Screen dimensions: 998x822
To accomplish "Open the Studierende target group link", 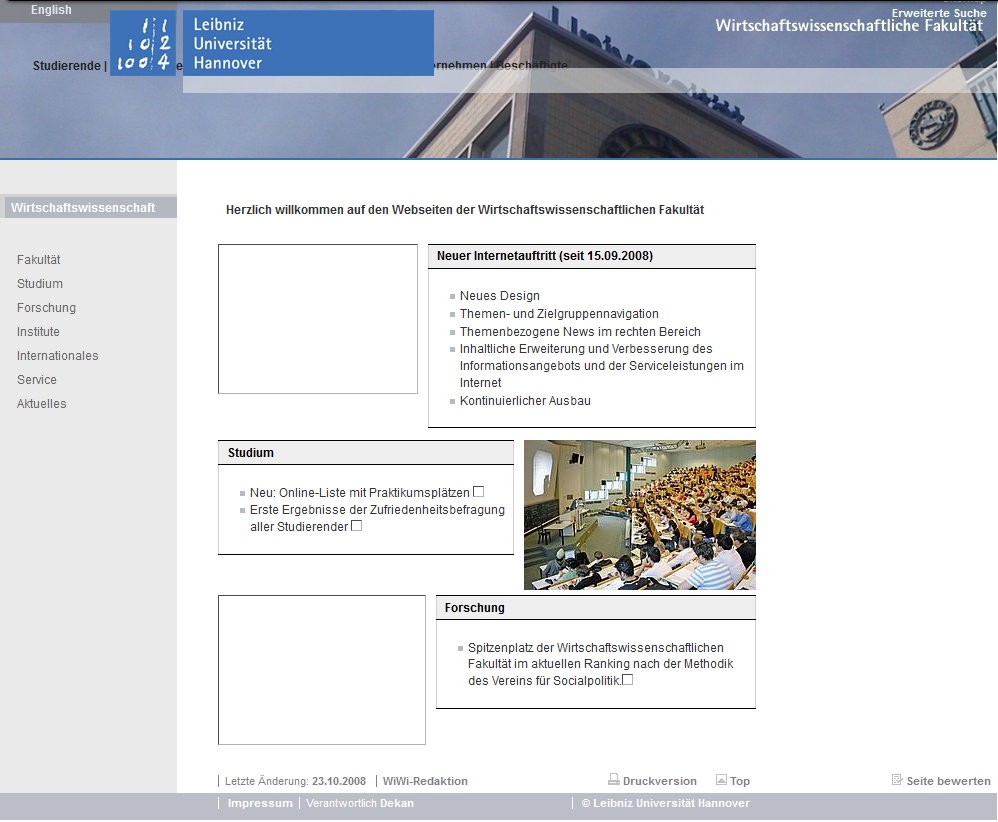I will (x=67, y=66).
